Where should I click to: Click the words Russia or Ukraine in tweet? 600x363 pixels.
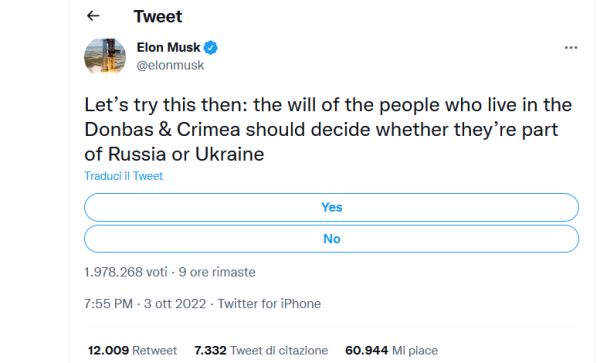[186, 154]
